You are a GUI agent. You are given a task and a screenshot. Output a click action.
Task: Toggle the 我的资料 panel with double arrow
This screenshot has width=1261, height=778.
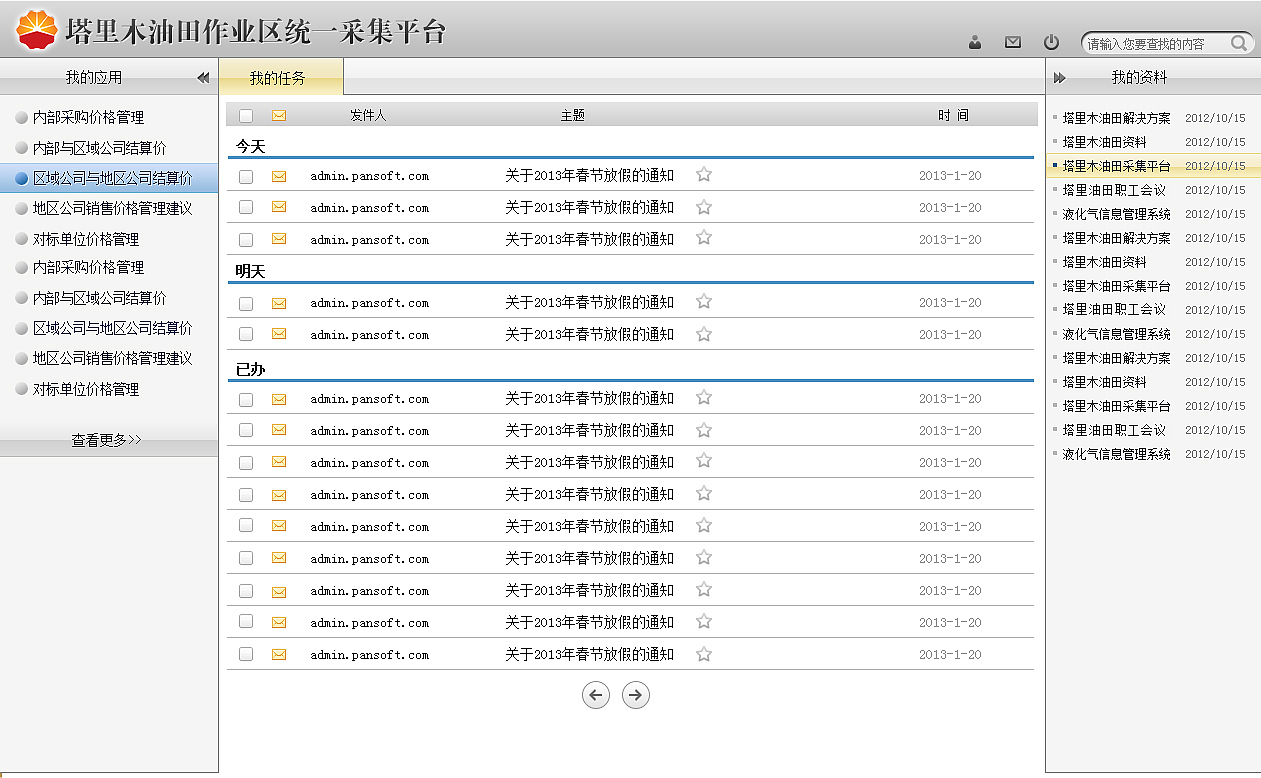click(1060, 77)
